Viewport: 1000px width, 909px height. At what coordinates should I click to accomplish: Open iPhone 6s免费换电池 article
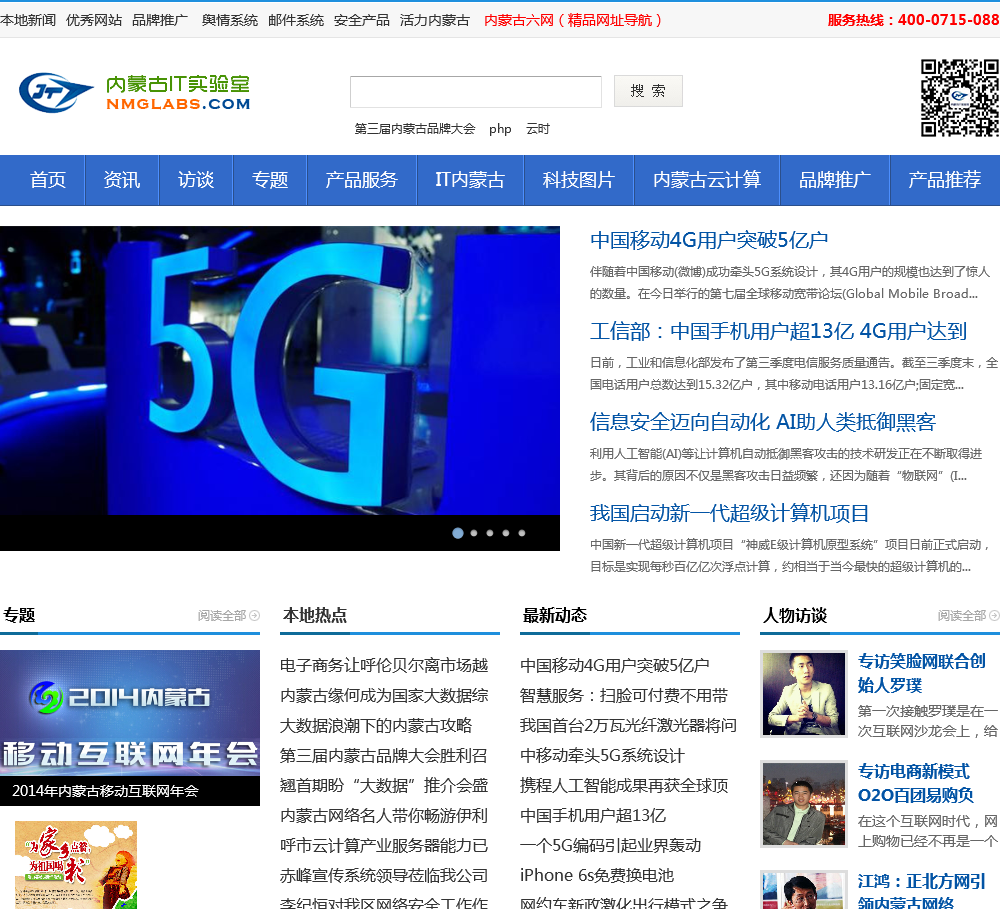click(x=597, y=876)
